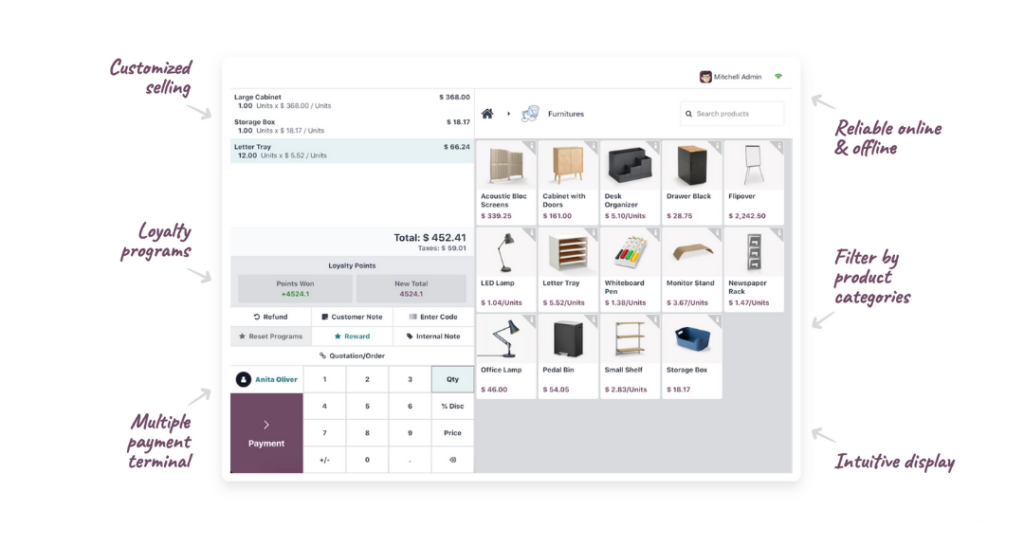Add Office Lamp product
Viewport: 1024px width, 546px height.
tap(506, 356)
